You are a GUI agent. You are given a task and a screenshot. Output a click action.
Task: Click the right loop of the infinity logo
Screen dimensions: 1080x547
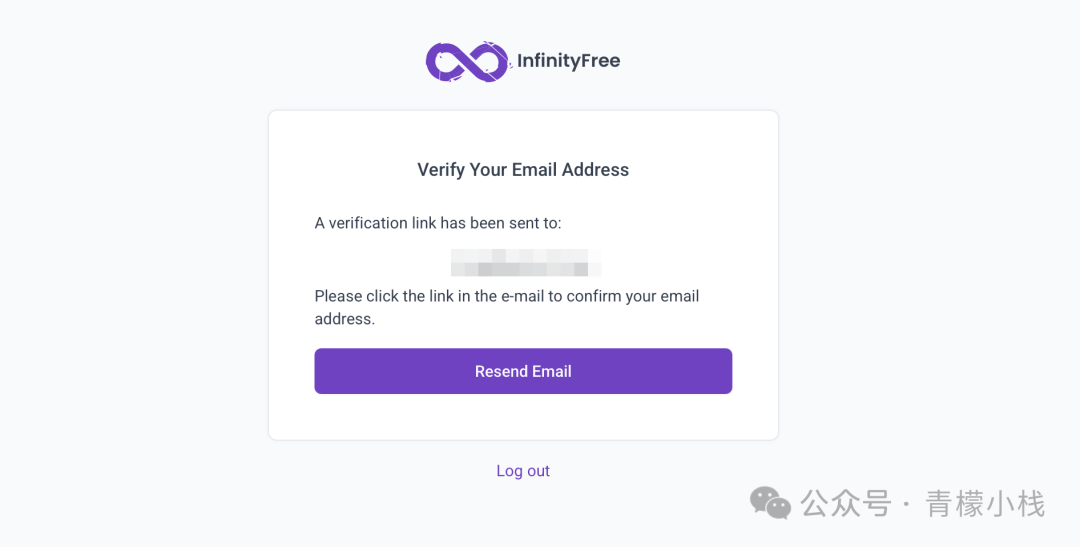coord(489,61)
